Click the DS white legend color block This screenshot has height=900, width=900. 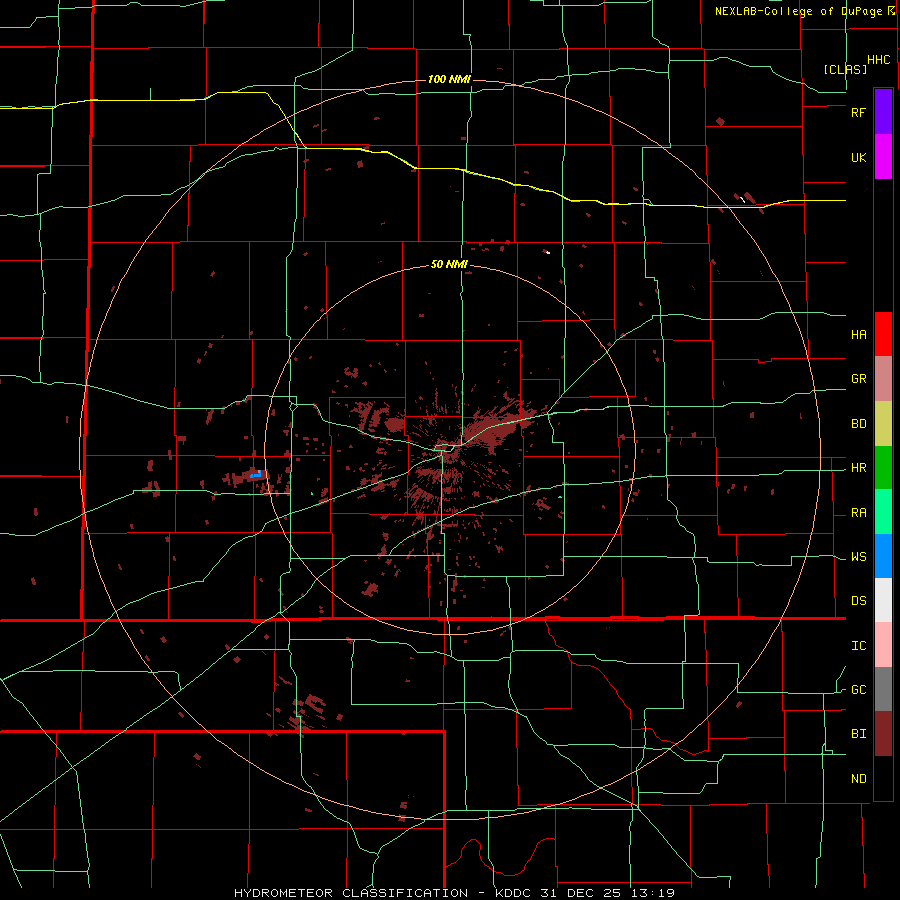pyautogui.click(x=883, y=600)
